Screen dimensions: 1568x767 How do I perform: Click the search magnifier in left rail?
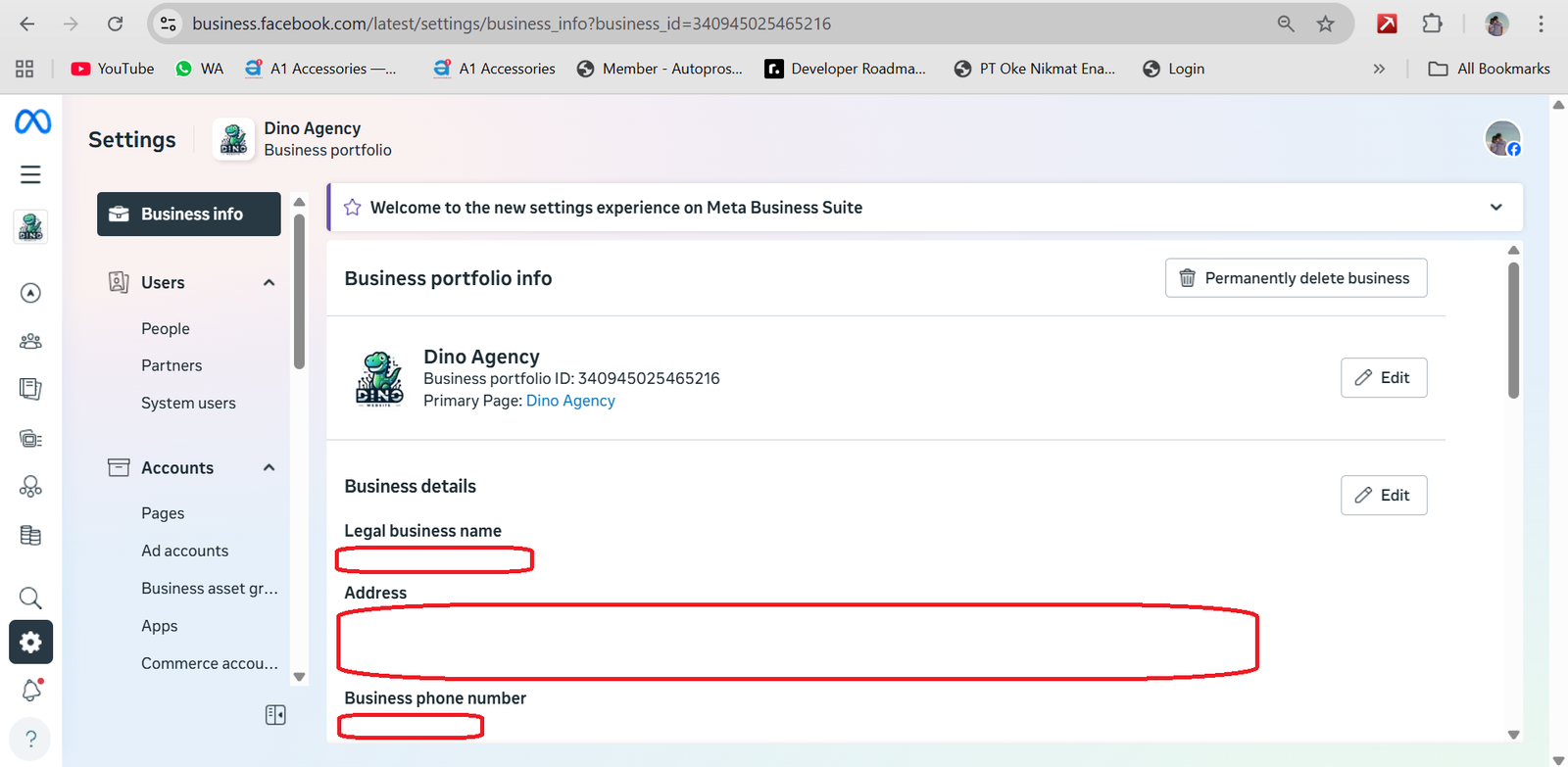click(30, 598)
